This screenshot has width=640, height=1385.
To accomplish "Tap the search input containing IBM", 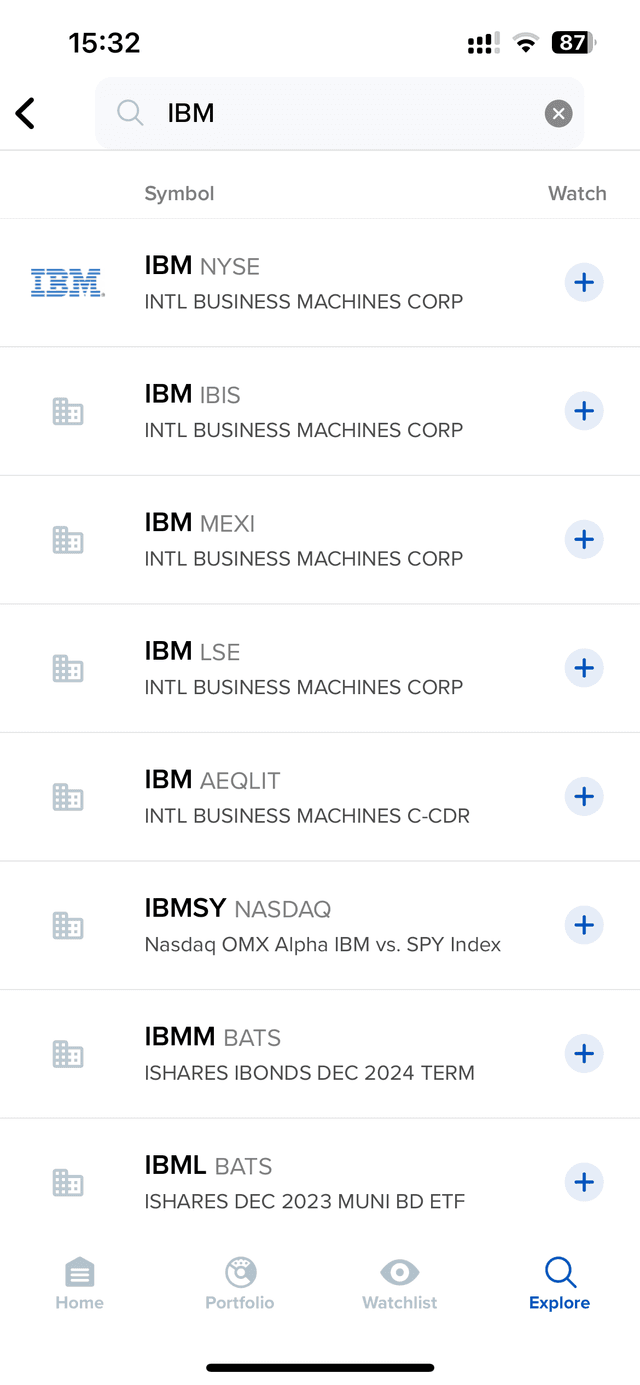I will tap(300, 113).
